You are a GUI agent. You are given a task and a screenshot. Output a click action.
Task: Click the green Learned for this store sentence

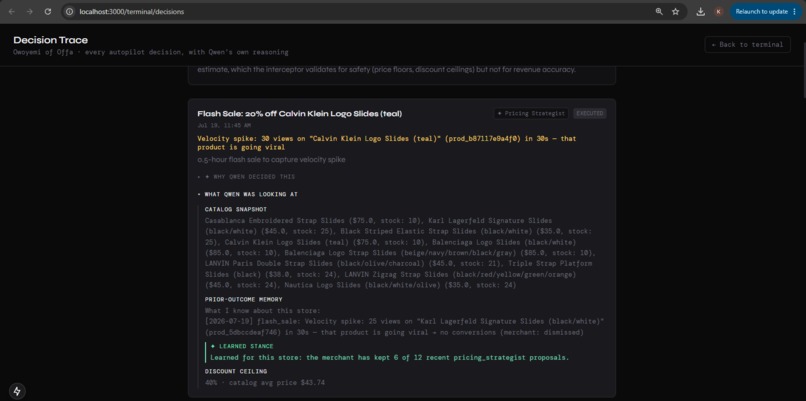(390, 357)
